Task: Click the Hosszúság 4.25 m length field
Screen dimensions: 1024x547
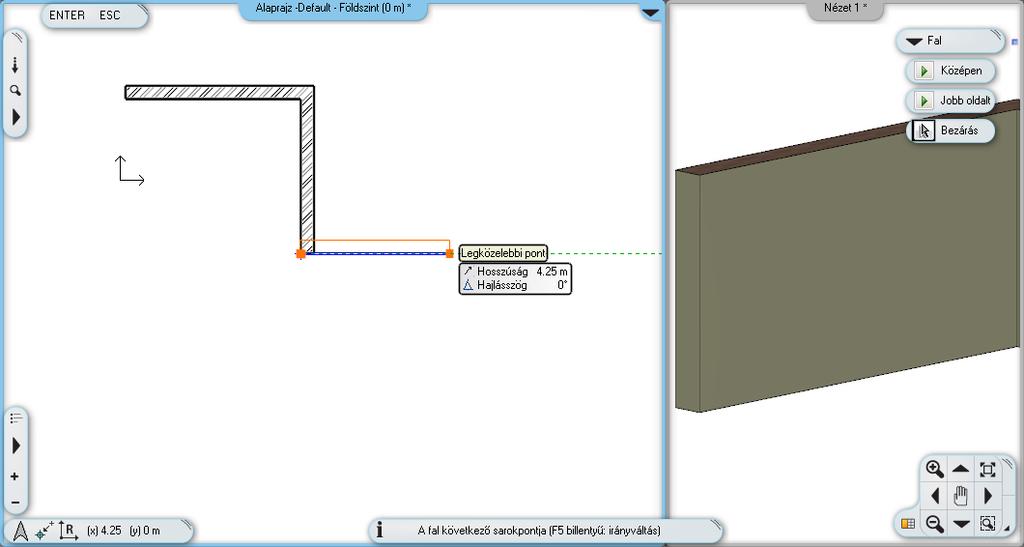Action: (x=515, y=272)
